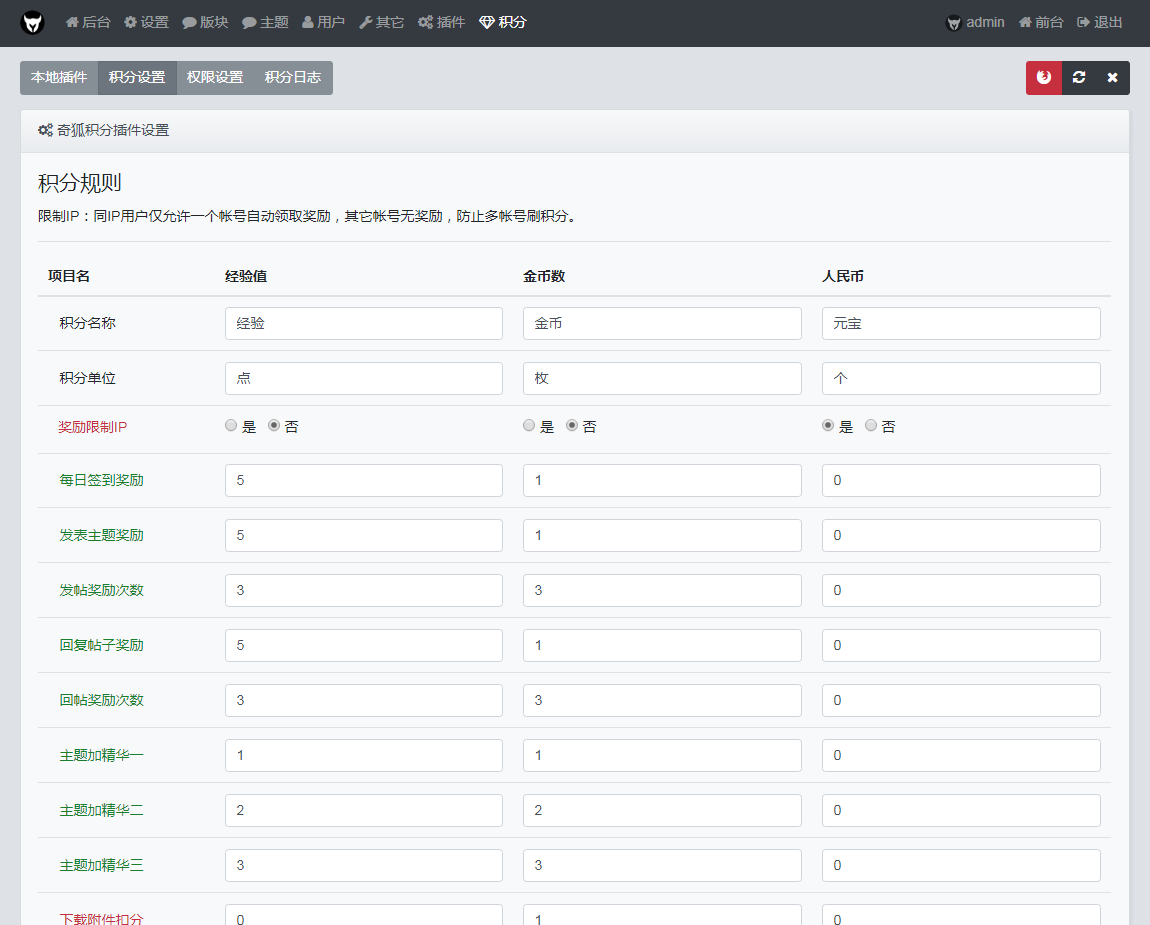
Task: Click 积分名称 field containing 金币
Action: (662, 323)
